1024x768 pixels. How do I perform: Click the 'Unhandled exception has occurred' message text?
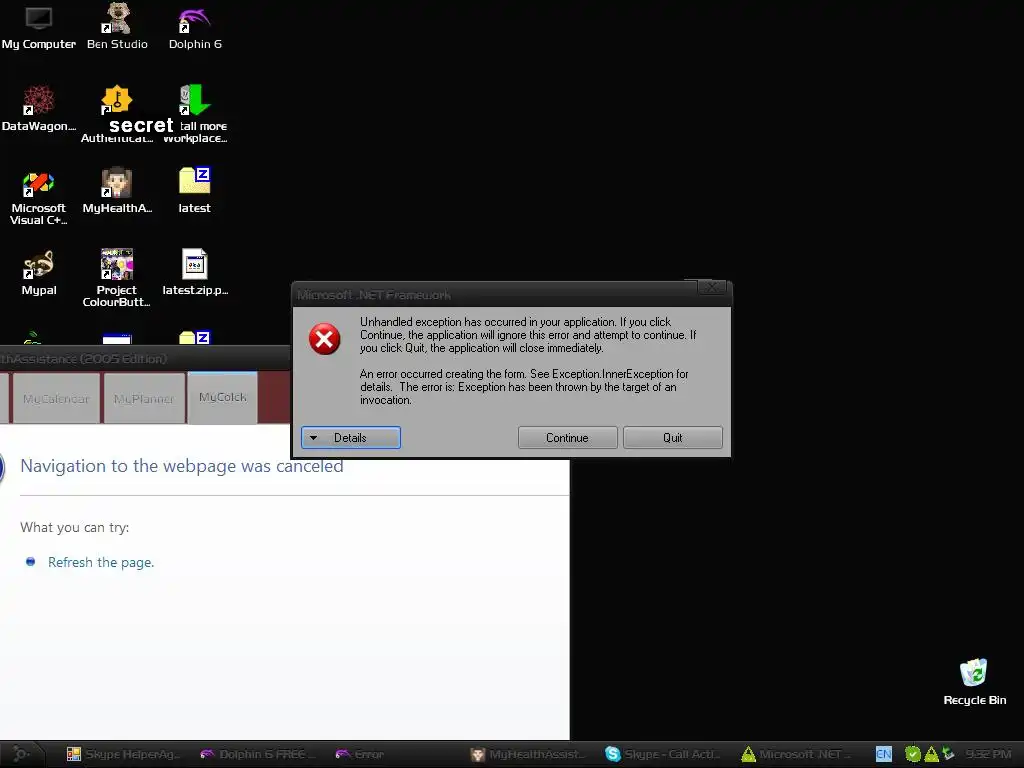coord(528,335)
